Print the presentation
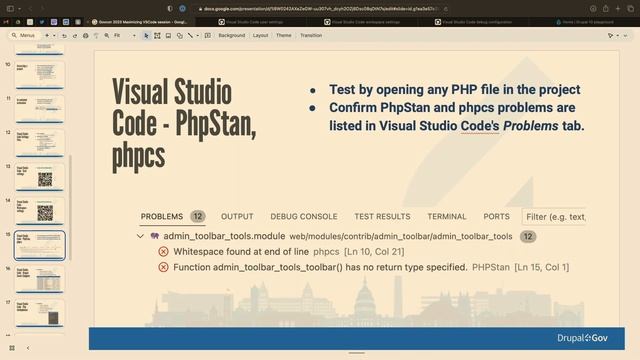640x360 pixels. (85, 36)
